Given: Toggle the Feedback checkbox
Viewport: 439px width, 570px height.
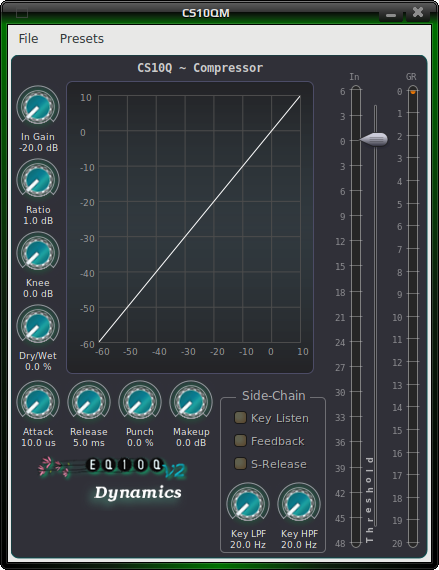Looking at the screenshot, I should click(240, 441).
